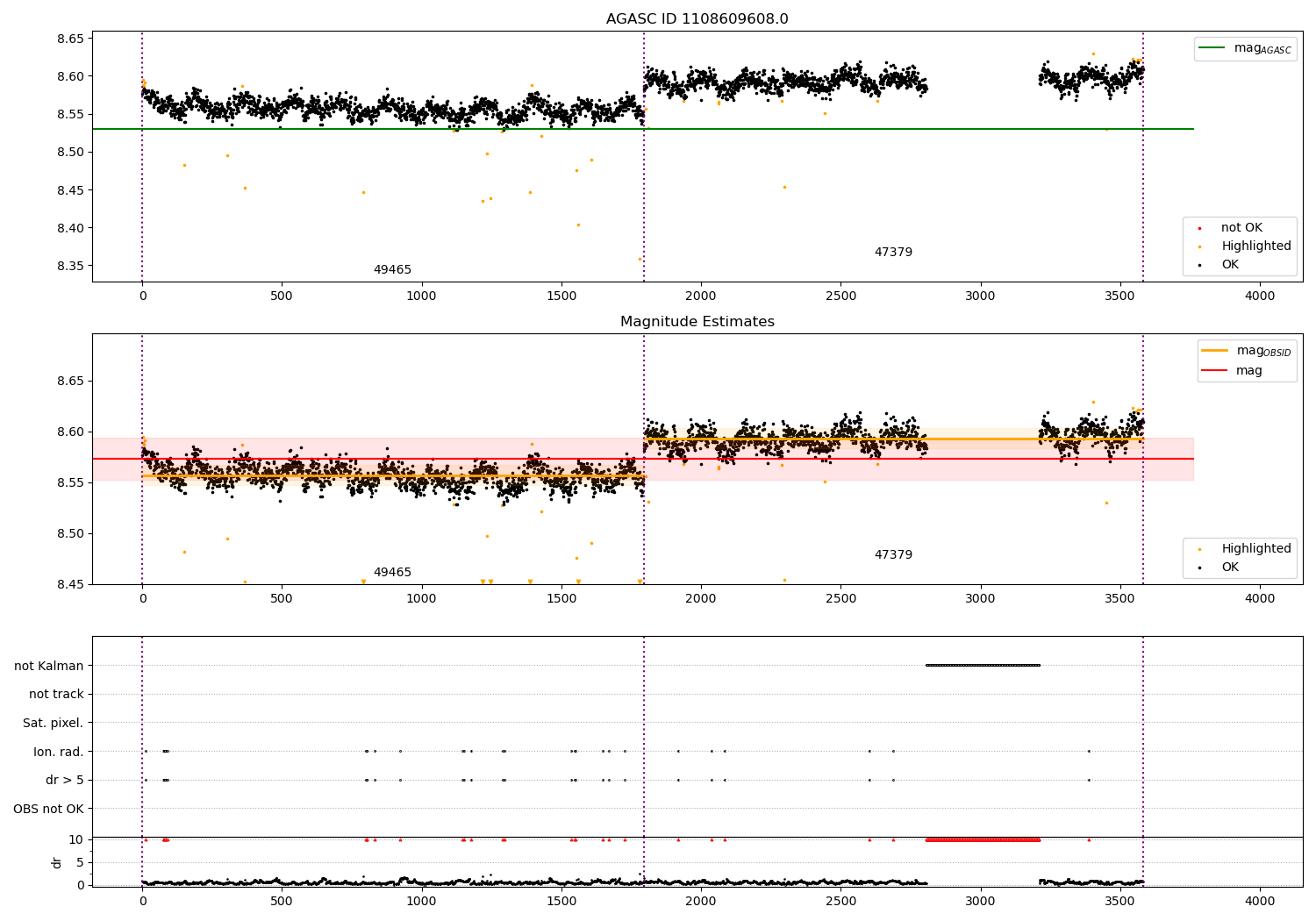
Task: Click the '8.50' y-tick label in the middle plot
Action: 71,534
